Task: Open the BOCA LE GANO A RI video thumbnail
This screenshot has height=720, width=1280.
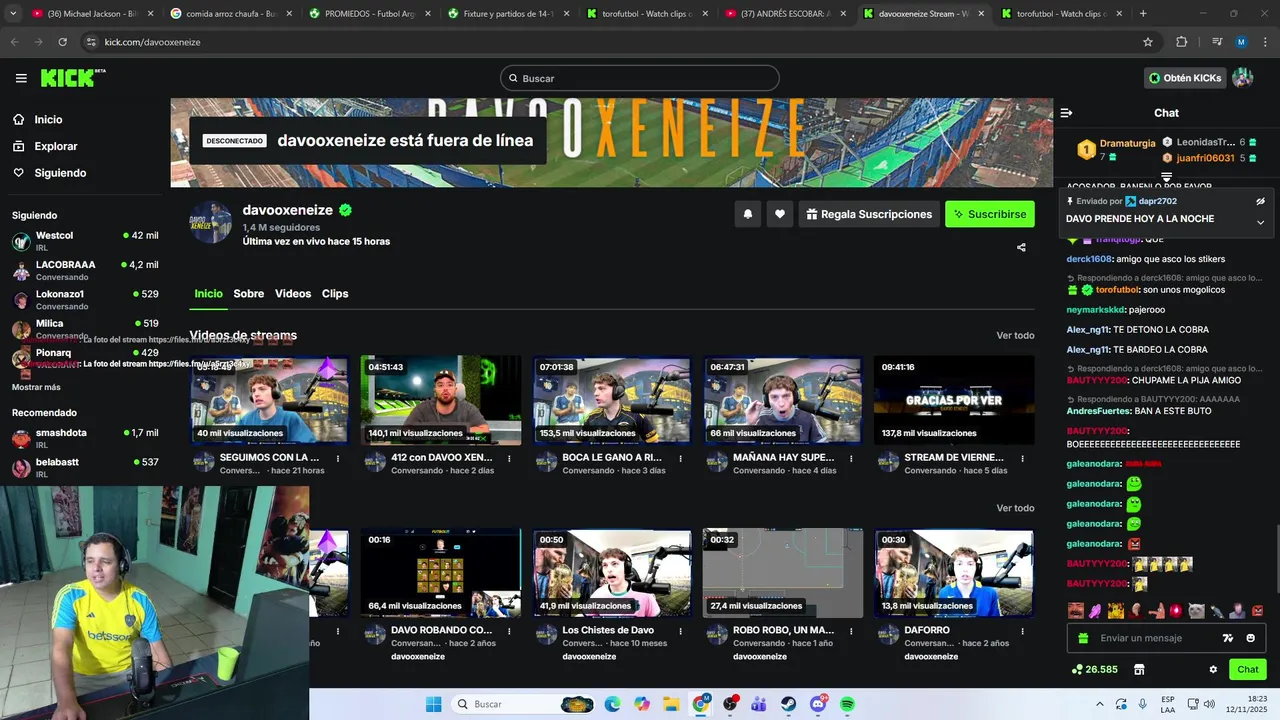Action: click(612, 400)
